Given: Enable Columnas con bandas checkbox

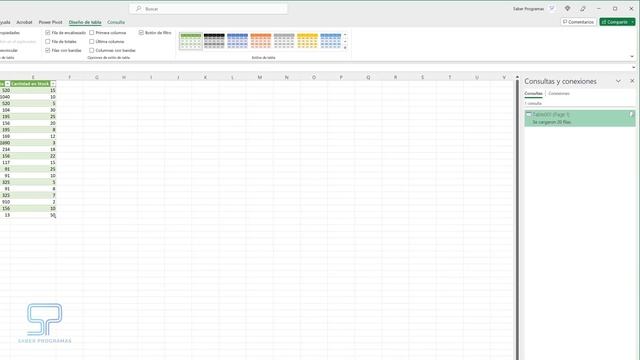Looking at the screenshot, I should tap(92, 51).
